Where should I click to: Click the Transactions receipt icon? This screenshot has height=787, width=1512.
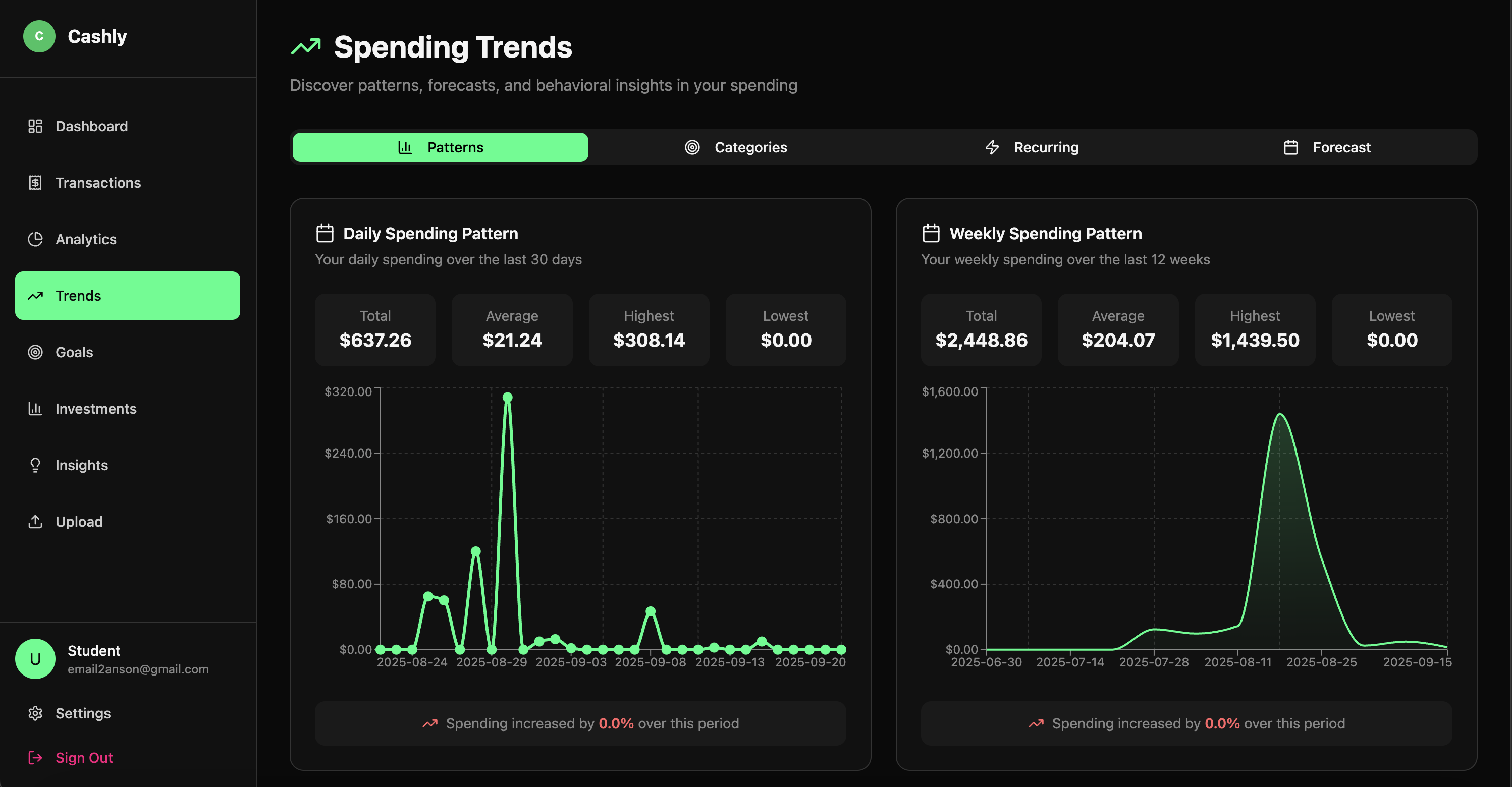35,183
